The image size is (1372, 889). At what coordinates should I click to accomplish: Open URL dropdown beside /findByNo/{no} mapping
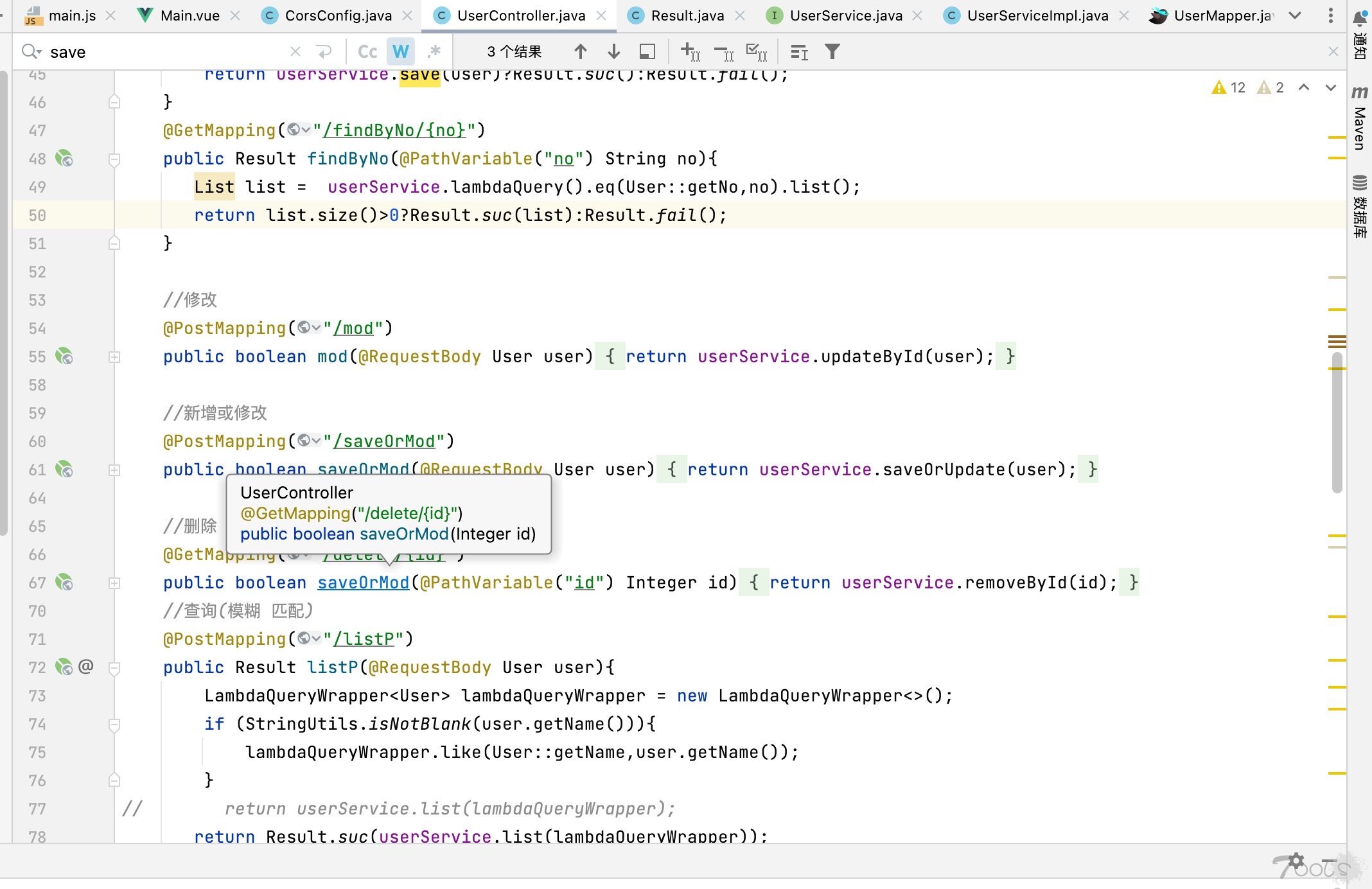[299, 130]
